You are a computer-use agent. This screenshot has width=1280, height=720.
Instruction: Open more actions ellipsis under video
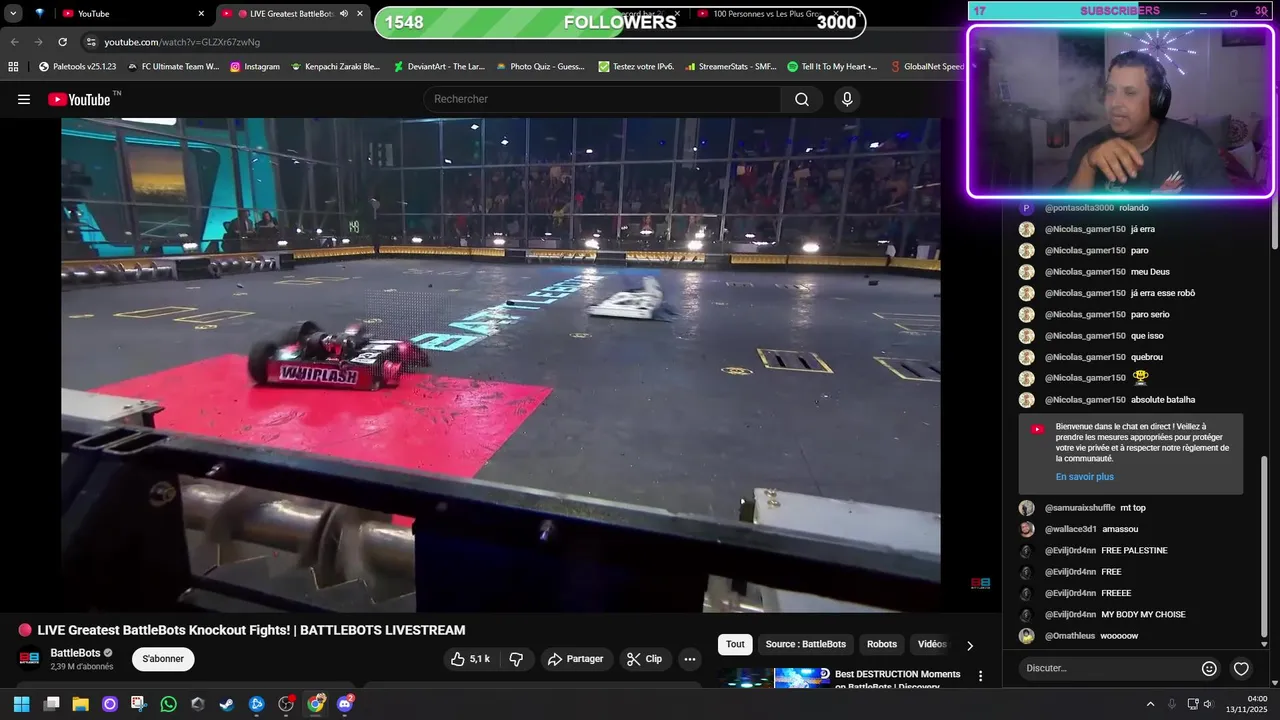click(x=689, y=659)
